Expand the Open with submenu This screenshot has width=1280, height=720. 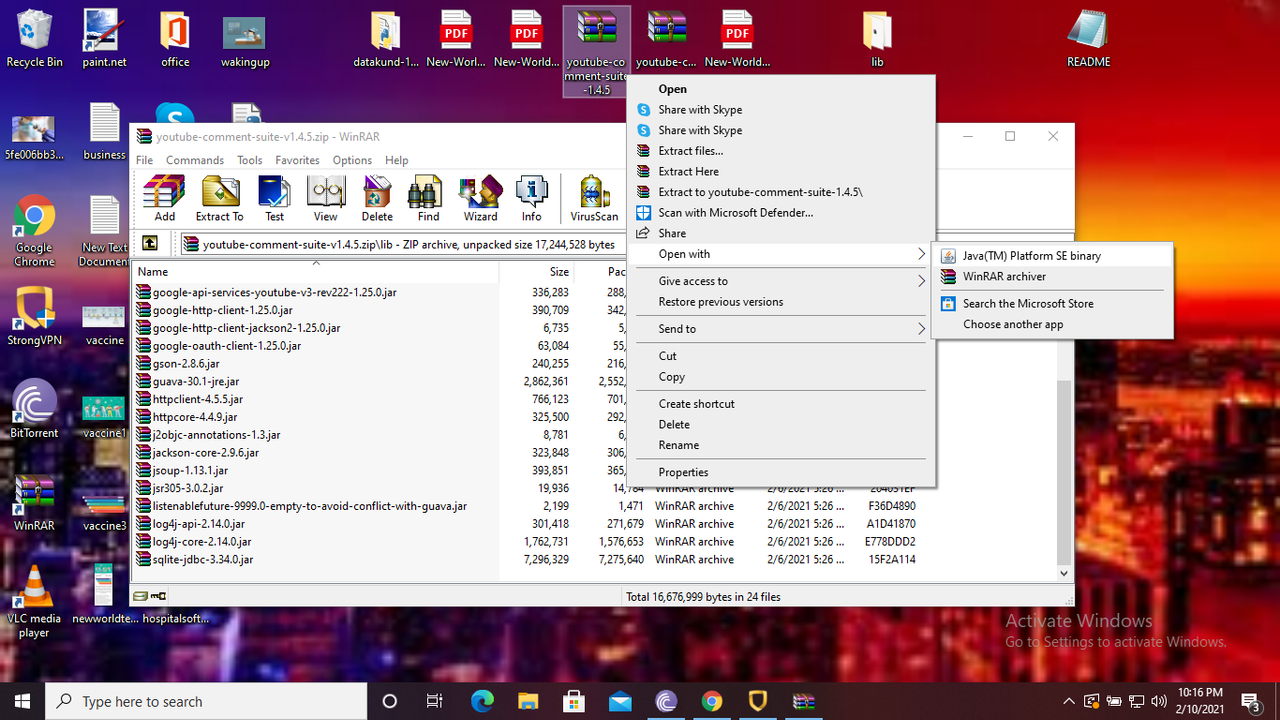(781, 254)
